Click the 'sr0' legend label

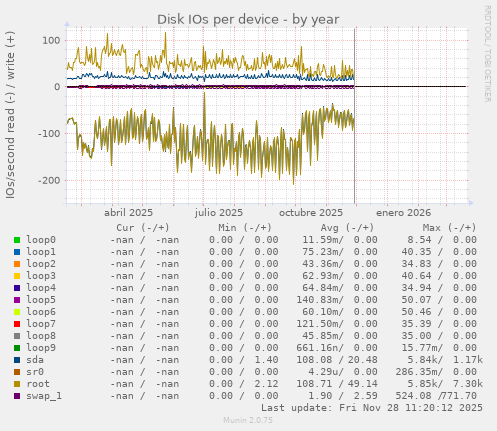coord(35,372)
